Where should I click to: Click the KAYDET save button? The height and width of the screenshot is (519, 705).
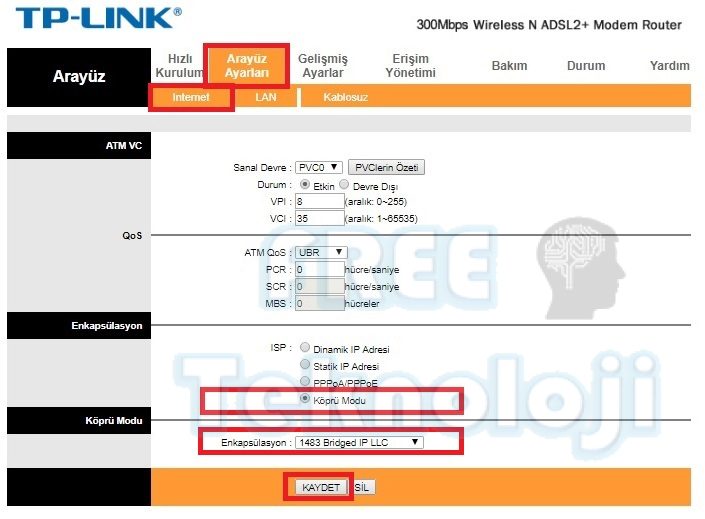click(x=320, y=487)
